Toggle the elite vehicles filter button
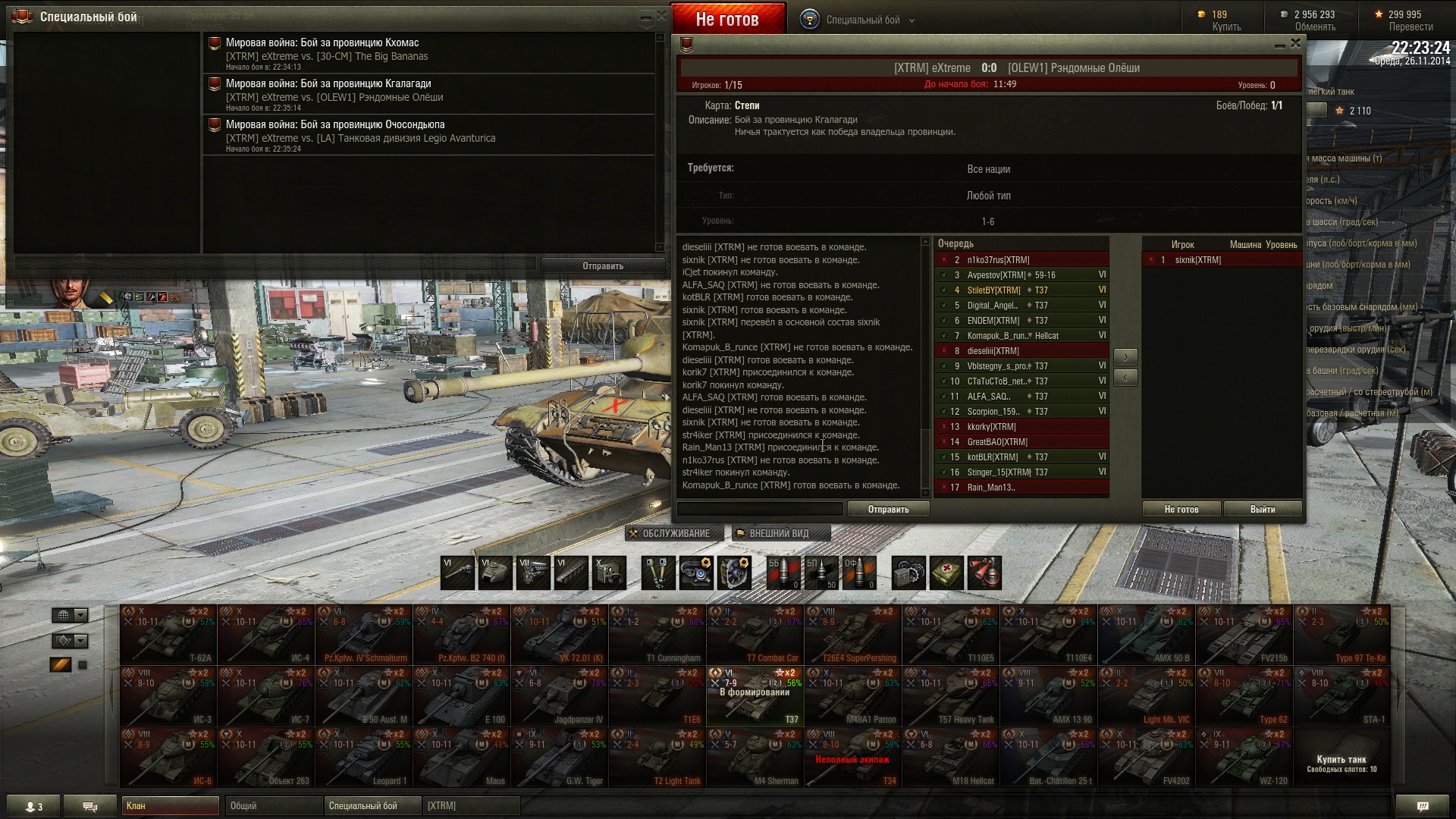1456x819 pixels. point(61,665)
